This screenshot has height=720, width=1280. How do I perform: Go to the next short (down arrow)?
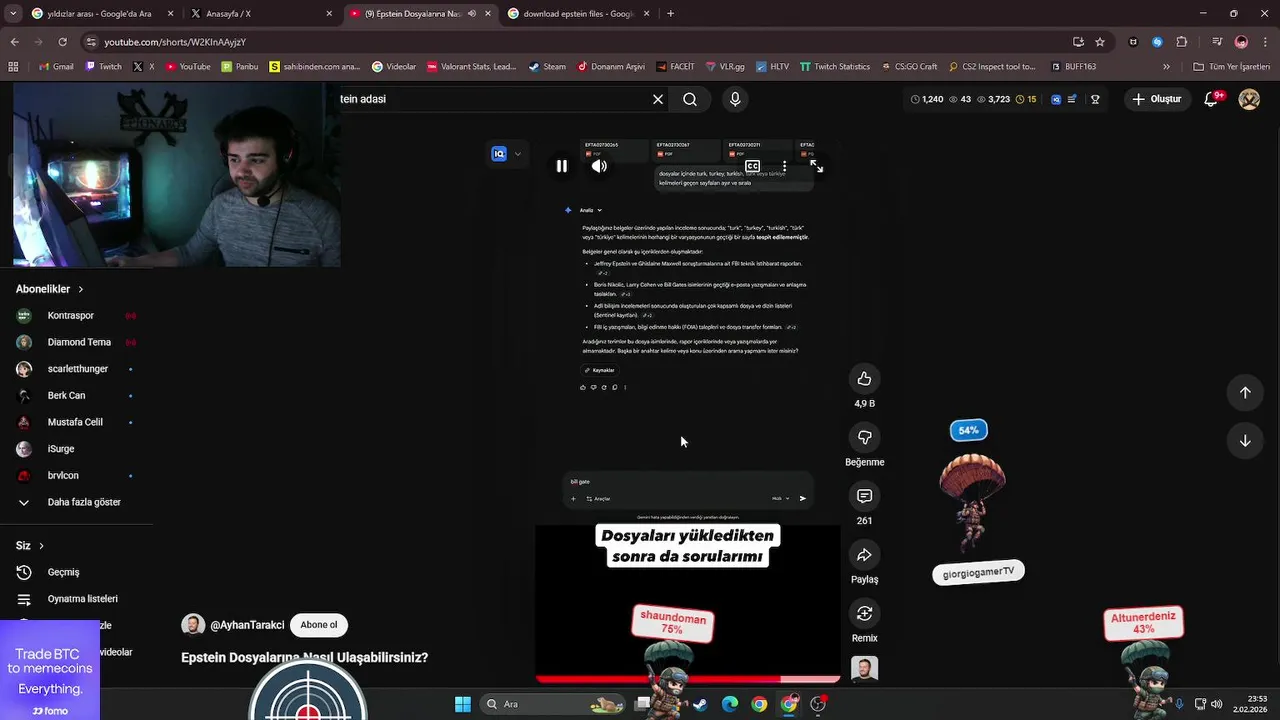[x=1245, y=441]
